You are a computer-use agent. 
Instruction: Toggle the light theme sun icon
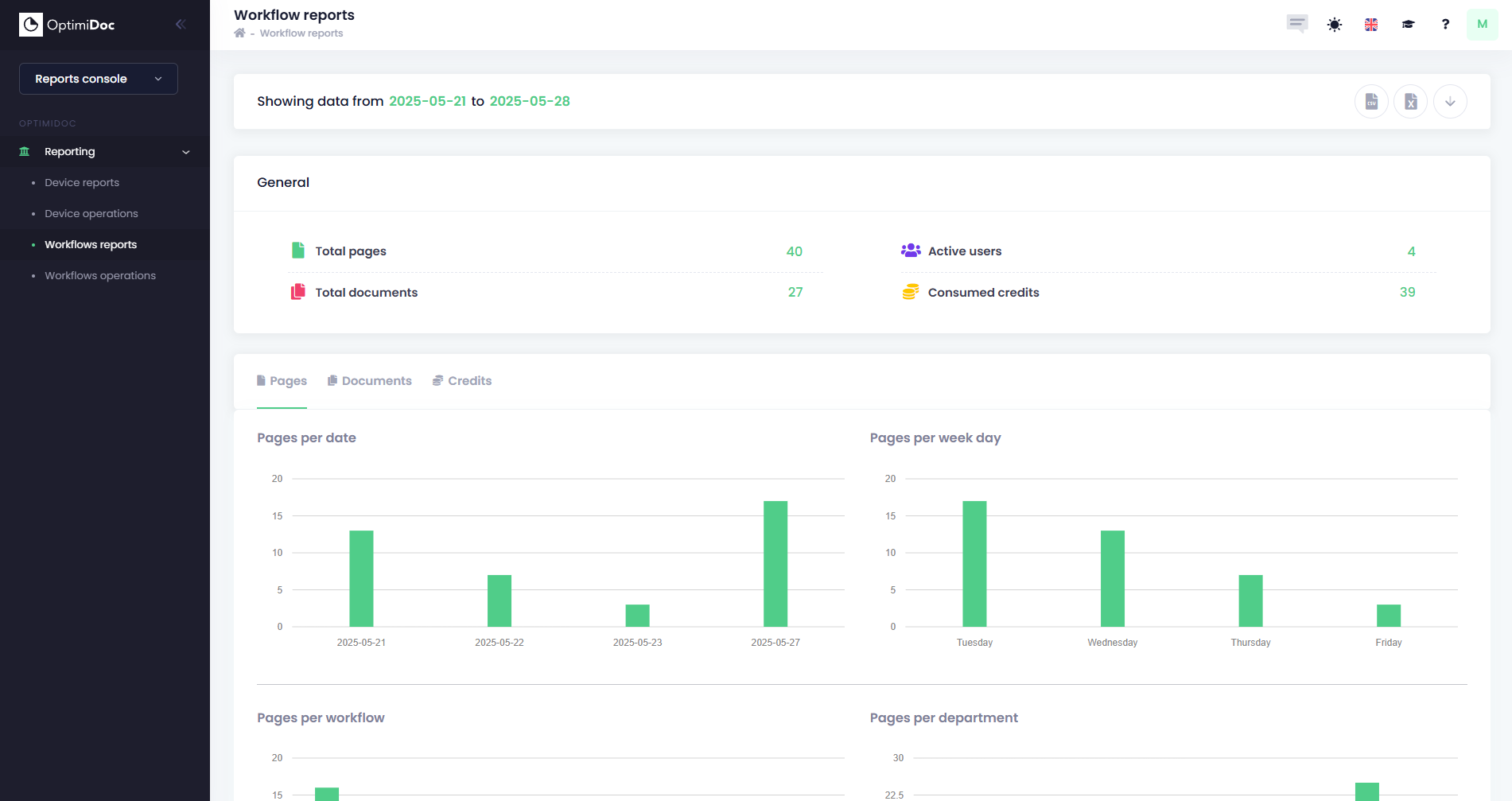pos(1335,25)
